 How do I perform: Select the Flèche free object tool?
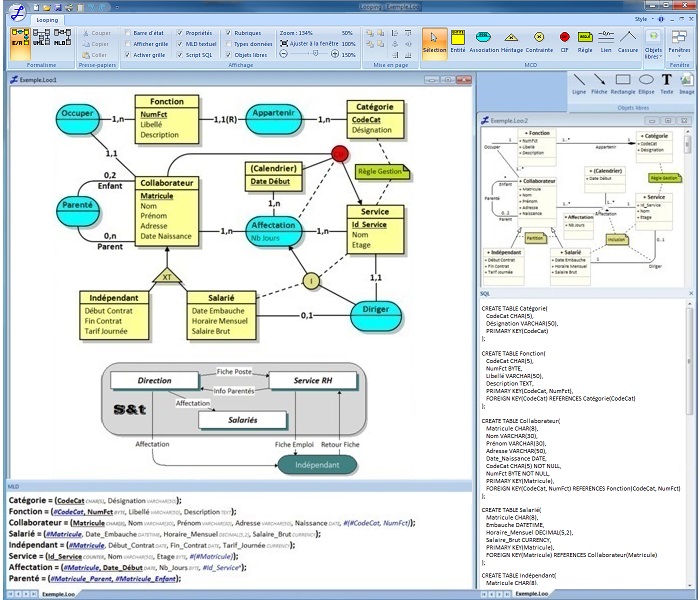pos(598,83)
